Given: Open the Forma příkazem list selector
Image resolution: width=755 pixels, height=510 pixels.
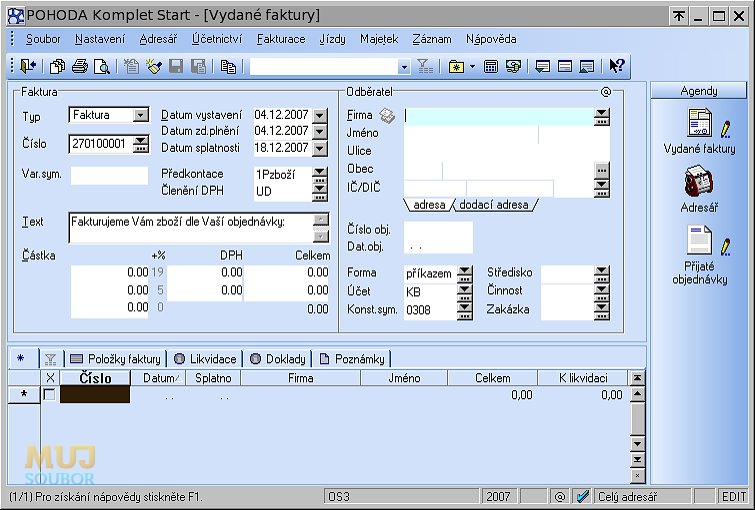Looking at the screenshot, I should 465,274.
